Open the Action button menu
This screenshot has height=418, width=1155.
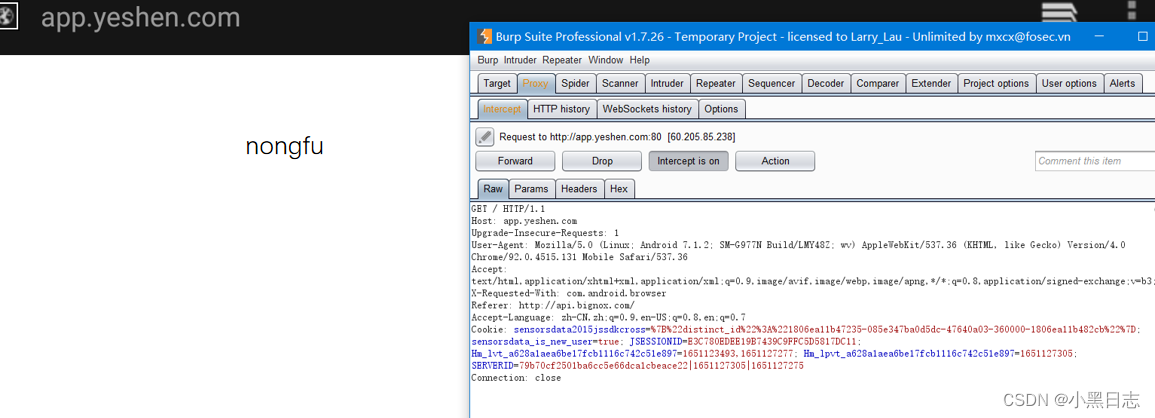click(775, 161)
